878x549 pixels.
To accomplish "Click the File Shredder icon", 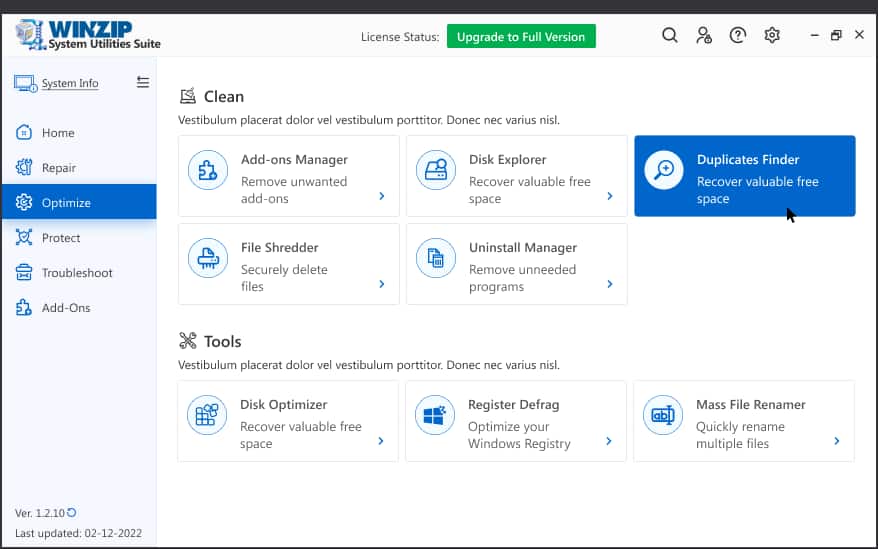I will click(208, 258).
